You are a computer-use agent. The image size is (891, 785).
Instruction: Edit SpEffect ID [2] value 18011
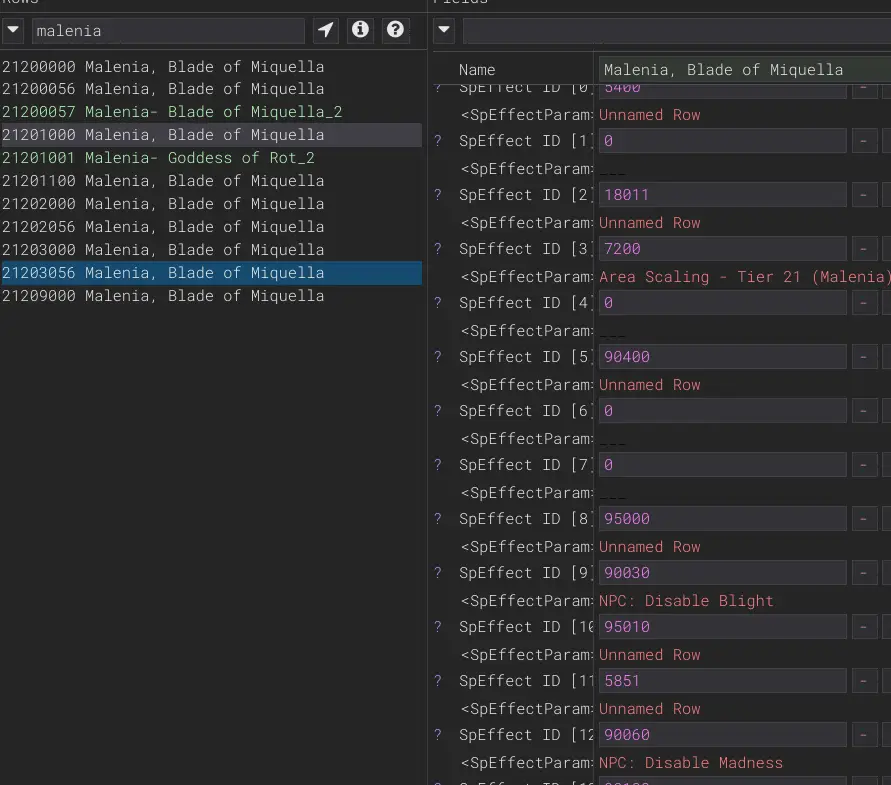tap(722, 195)
